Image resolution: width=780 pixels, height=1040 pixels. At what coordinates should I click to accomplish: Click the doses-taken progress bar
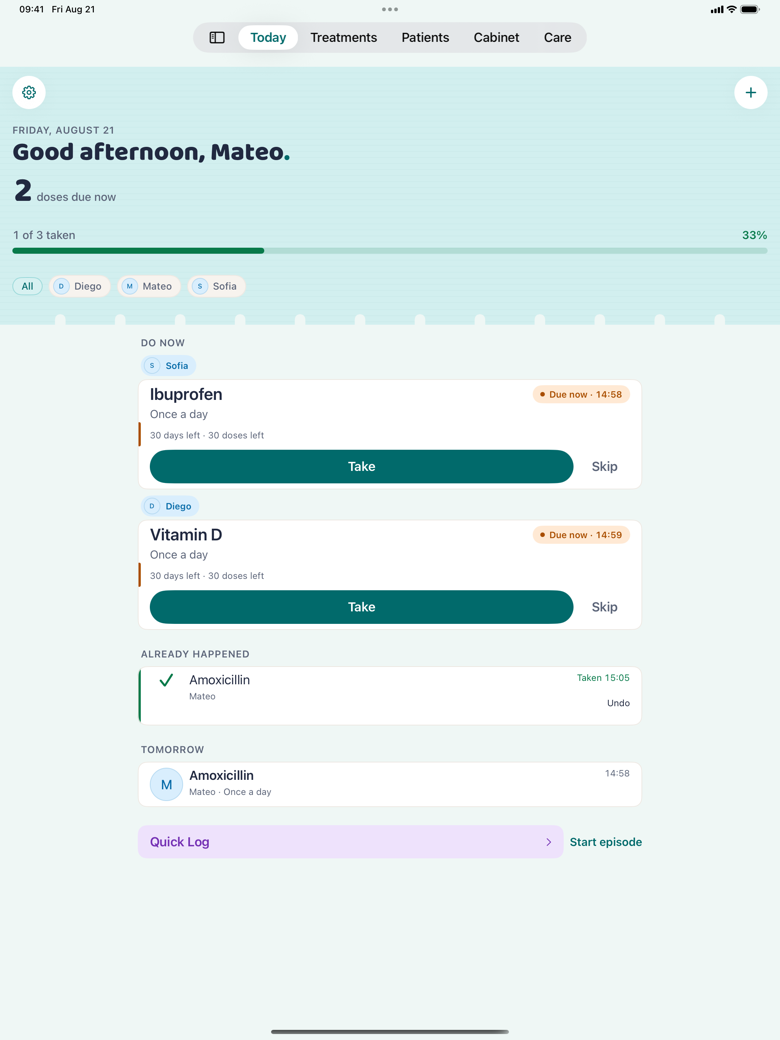pos(390,251)
